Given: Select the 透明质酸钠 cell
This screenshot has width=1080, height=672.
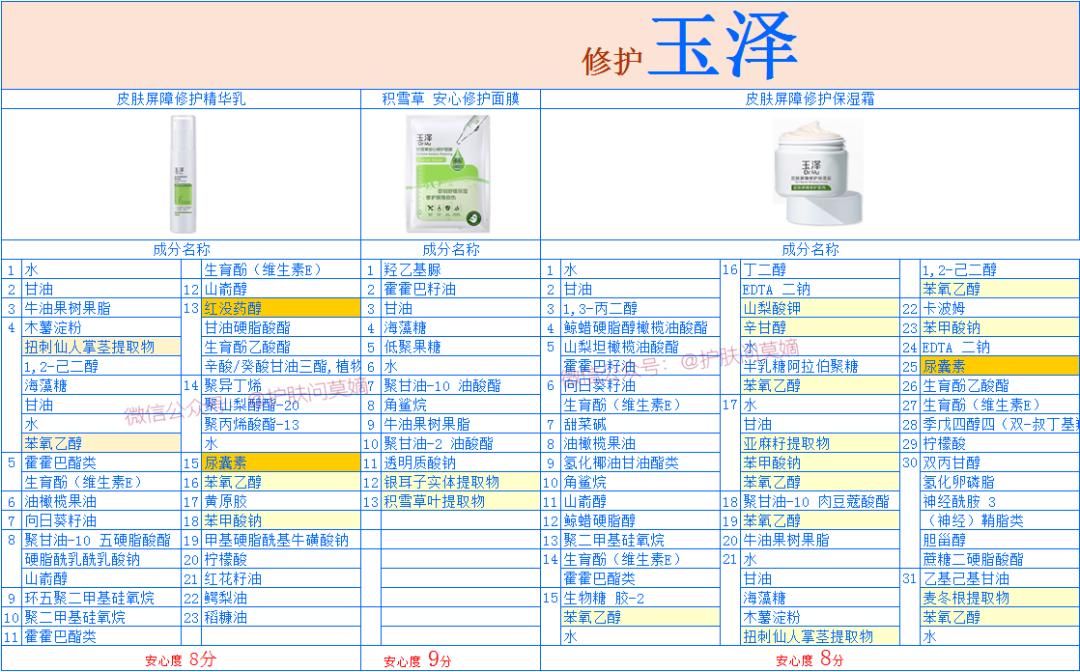Looking at the screenshot, I should (461, 463).
